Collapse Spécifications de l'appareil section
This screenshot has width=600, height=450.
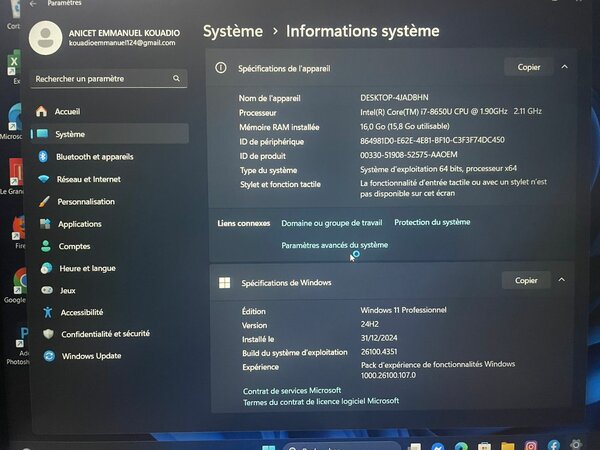(564, 67)
